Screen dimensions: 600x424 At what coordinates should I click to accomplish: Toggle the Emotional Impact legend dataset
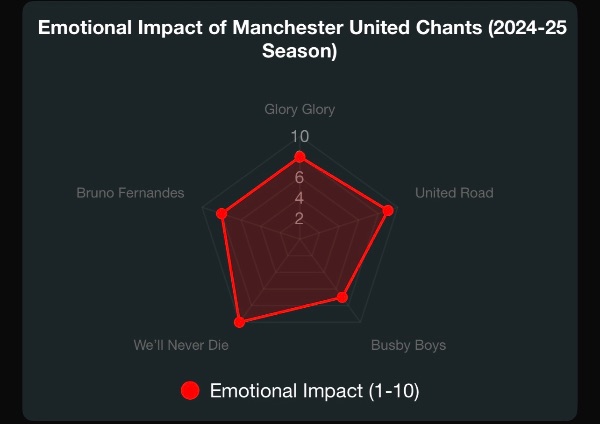click(x=300, y=391)
